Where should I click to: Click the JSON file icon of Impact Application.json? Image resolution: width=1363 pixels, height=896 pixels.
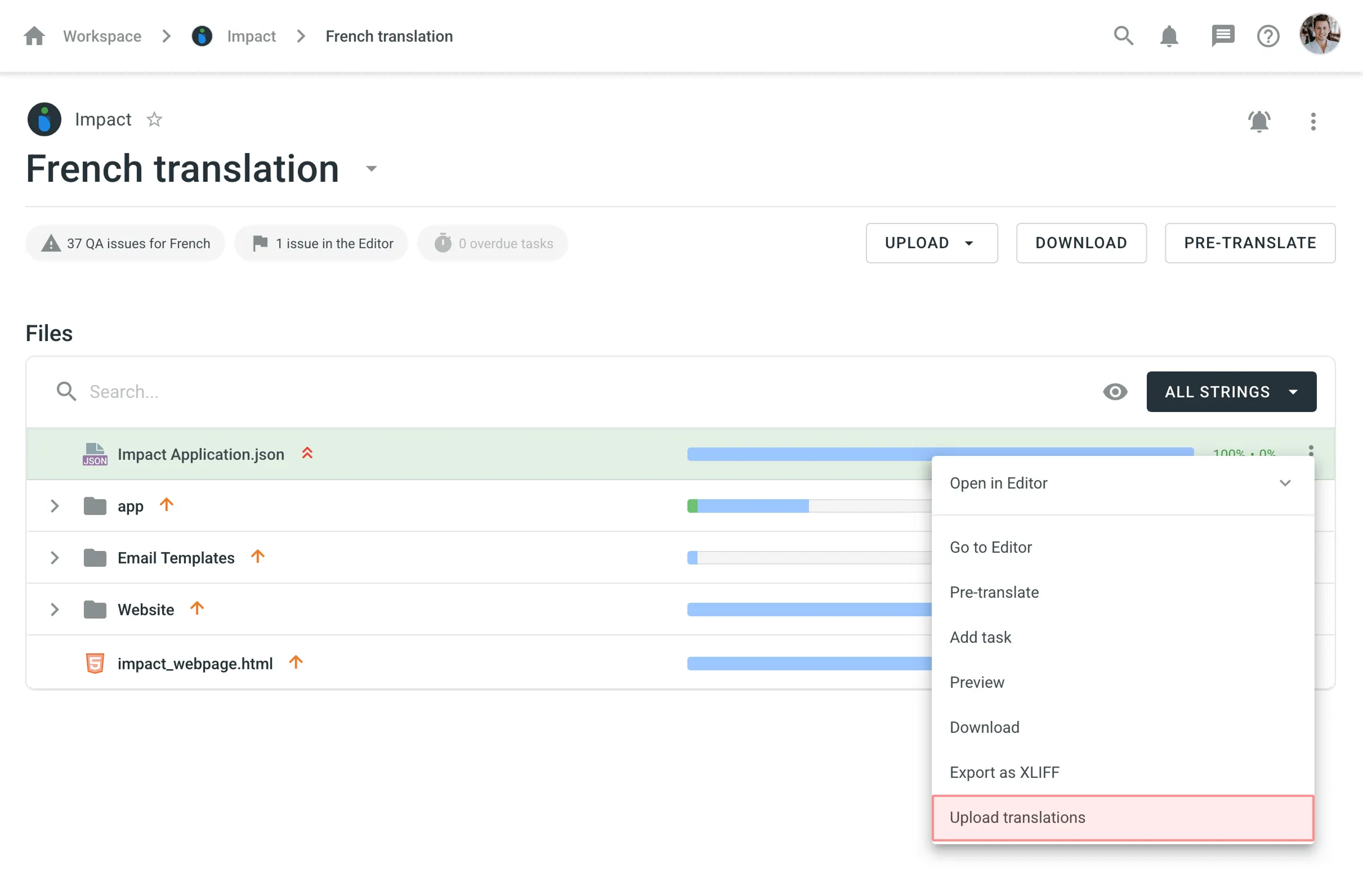click(94, 454)
